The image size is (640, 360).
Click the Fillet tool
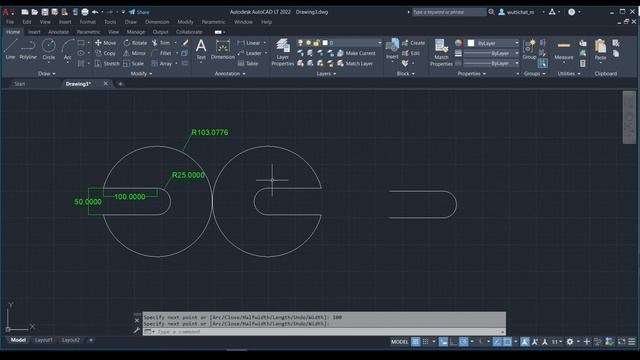click(162, 53)
